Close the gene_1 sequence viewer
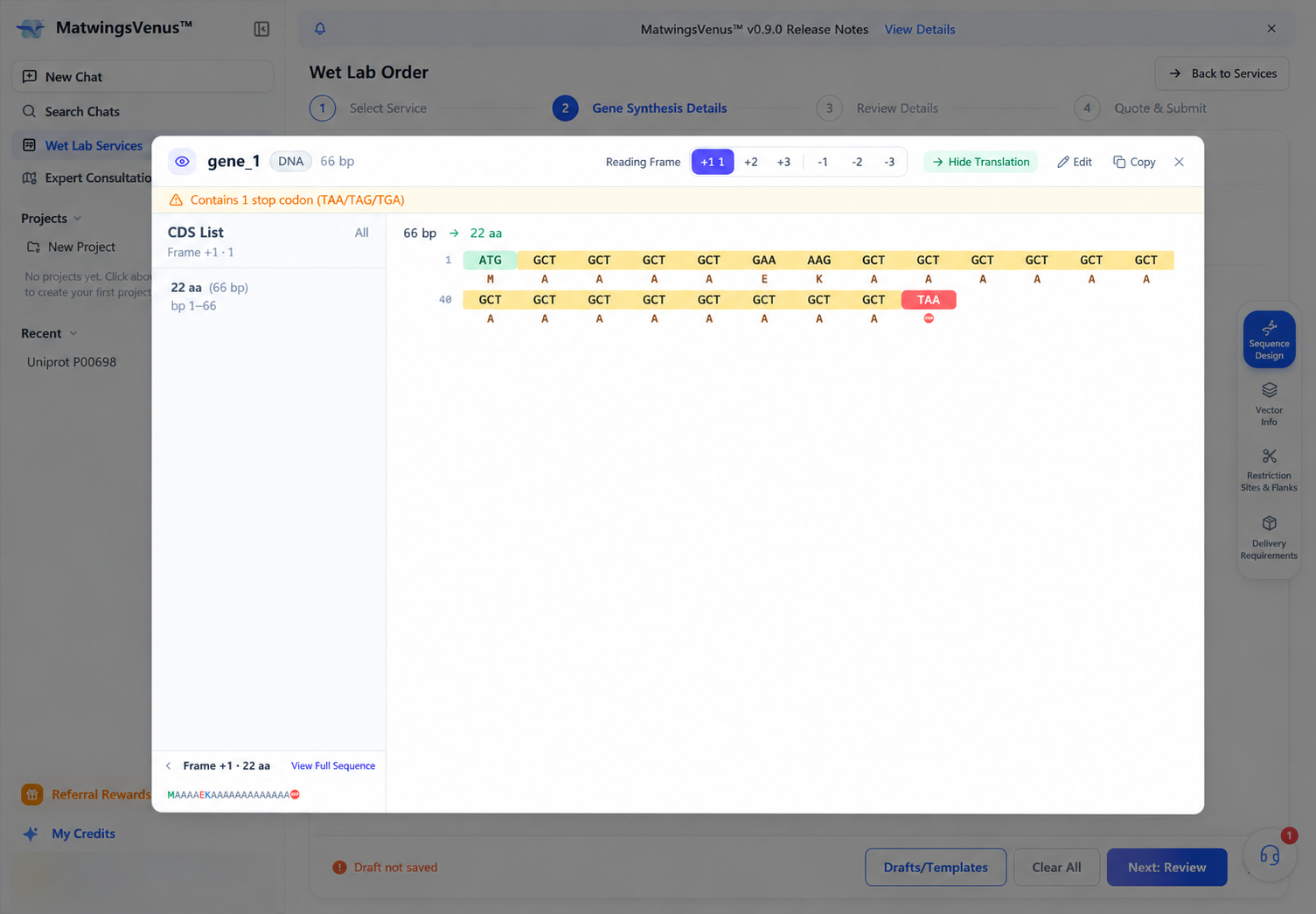Image resolution: width=1316 pixels, height=914 pixels. coord(1180,162)
